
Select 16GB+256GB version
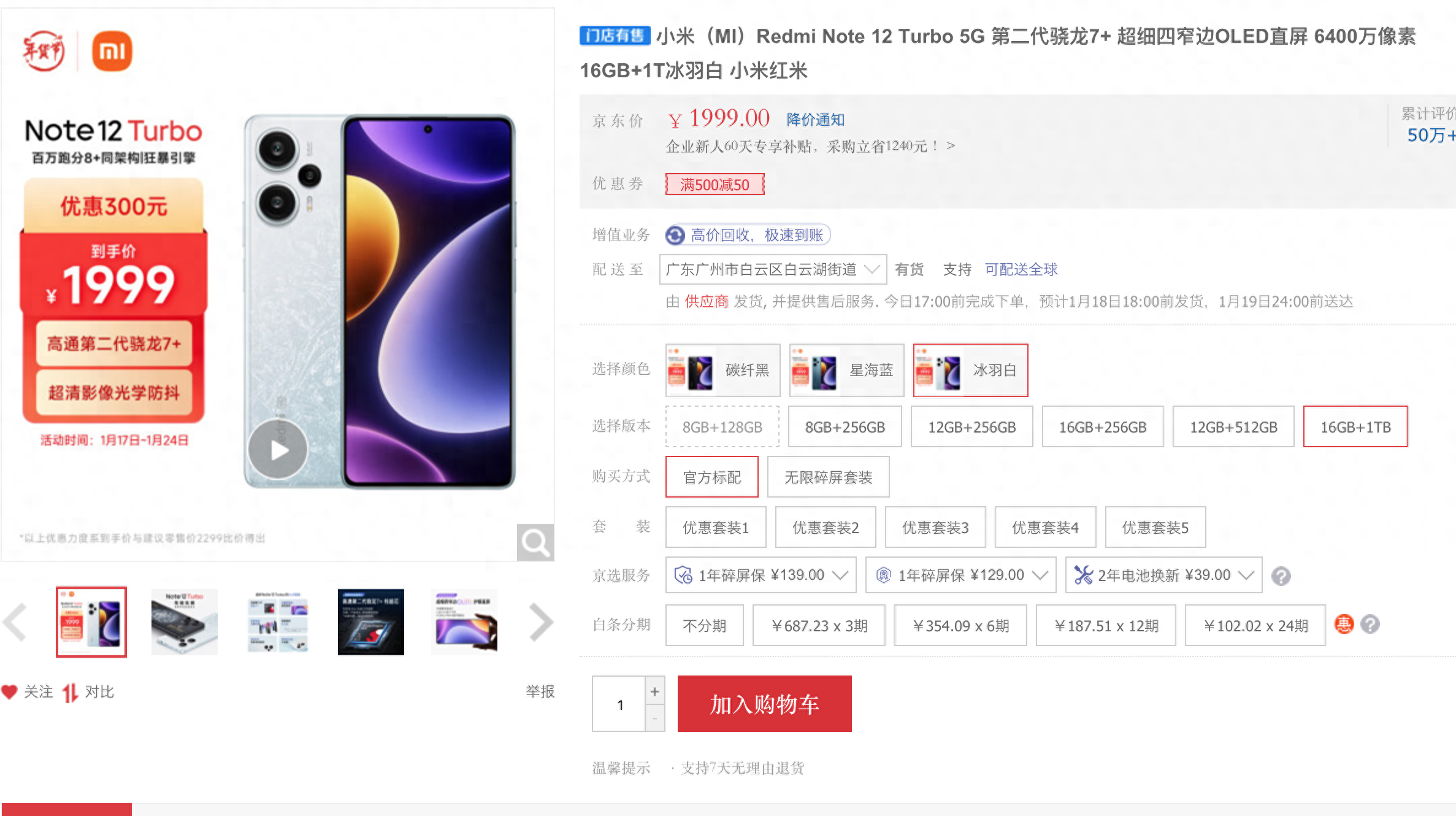pyautogui.click(x=1103, y=426)
